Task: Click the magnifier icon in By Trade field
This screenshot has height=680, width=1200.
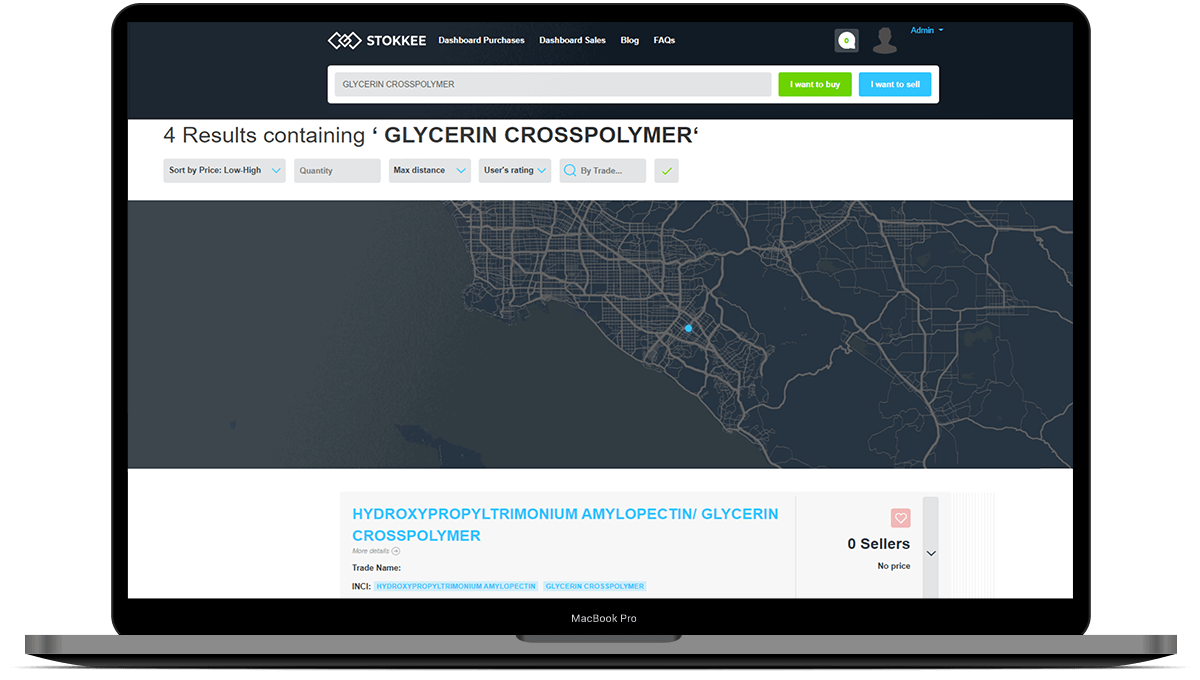Action: pyautogui.click(x=570, y=171)
